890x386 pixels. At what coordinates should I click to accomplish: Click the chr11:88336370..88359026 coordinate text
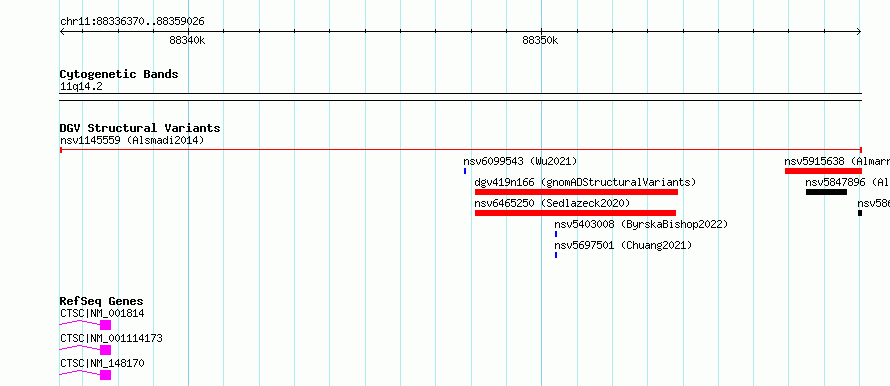click(x=132, y=22)
